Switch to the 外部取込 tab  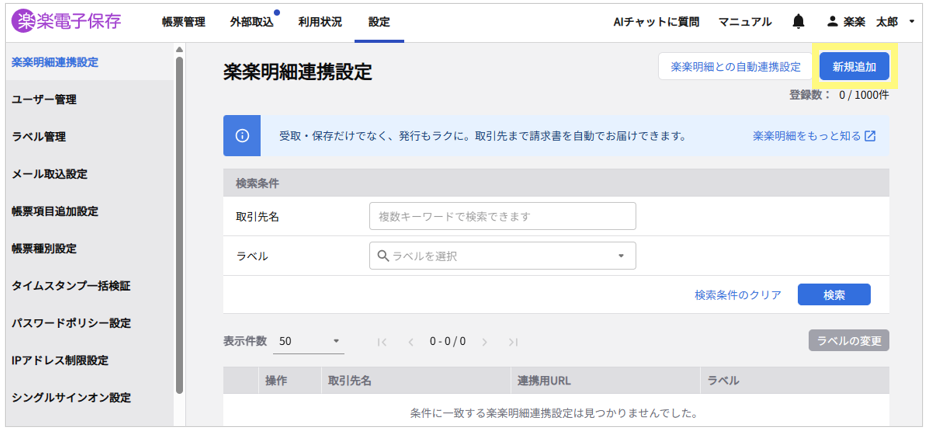[x=251, y=21]
